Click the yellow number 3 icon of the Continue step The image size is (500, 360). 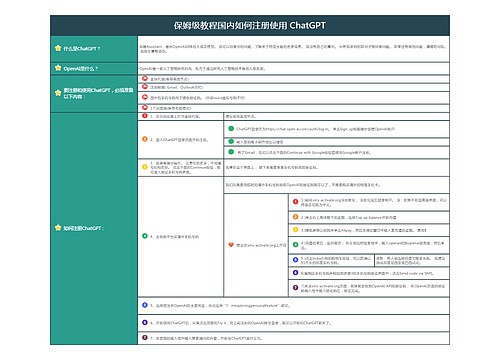tap(145, 167)
